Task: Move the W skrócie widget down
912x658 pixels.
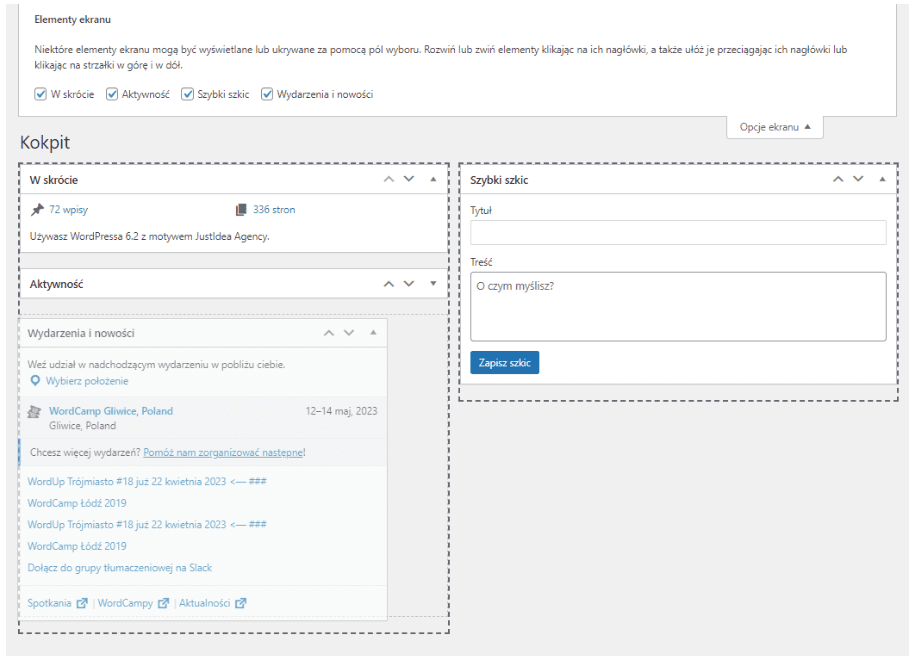Action: pos(408,180)
